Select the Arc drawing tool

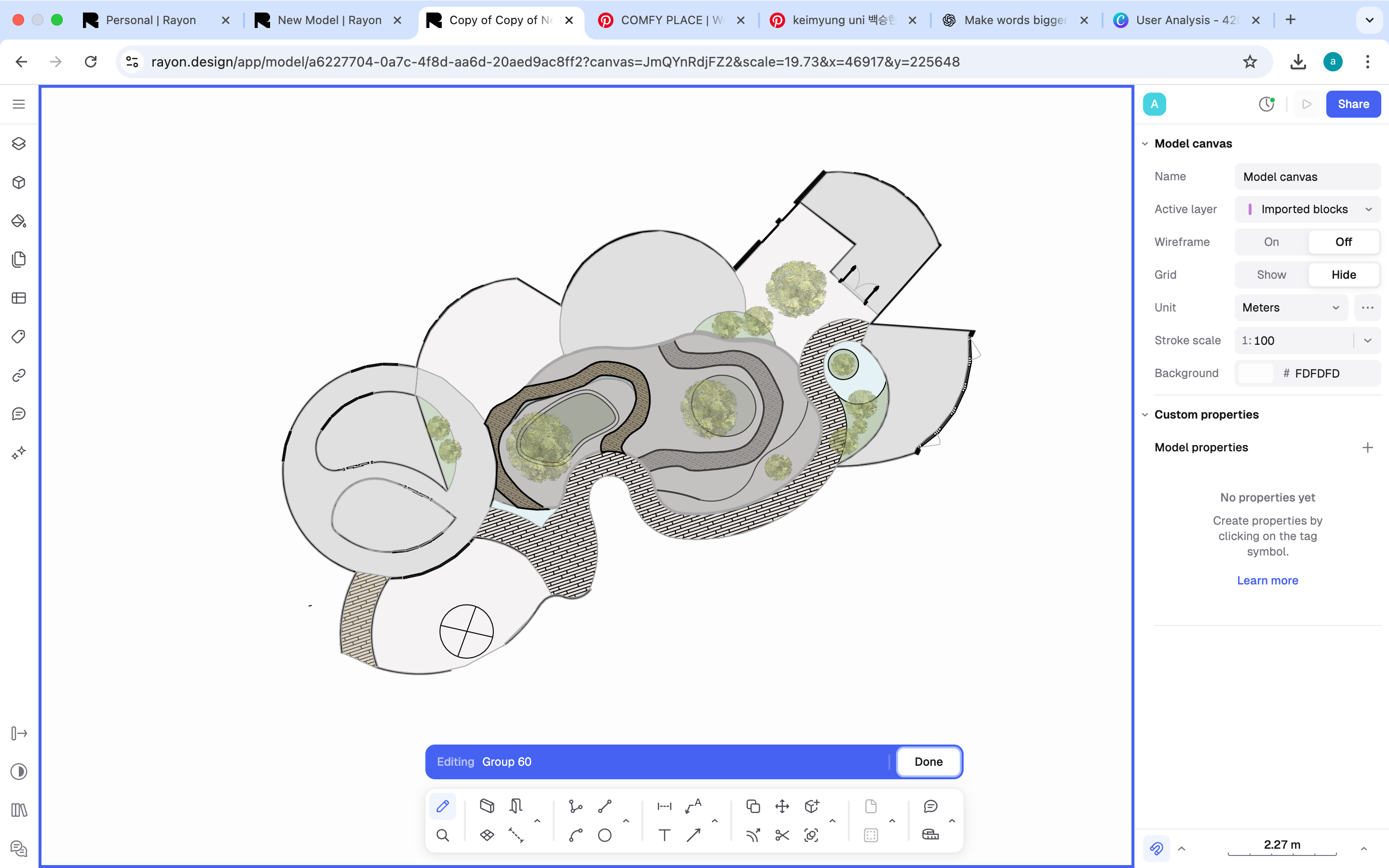pyautogui.click(x=575, y=835)
